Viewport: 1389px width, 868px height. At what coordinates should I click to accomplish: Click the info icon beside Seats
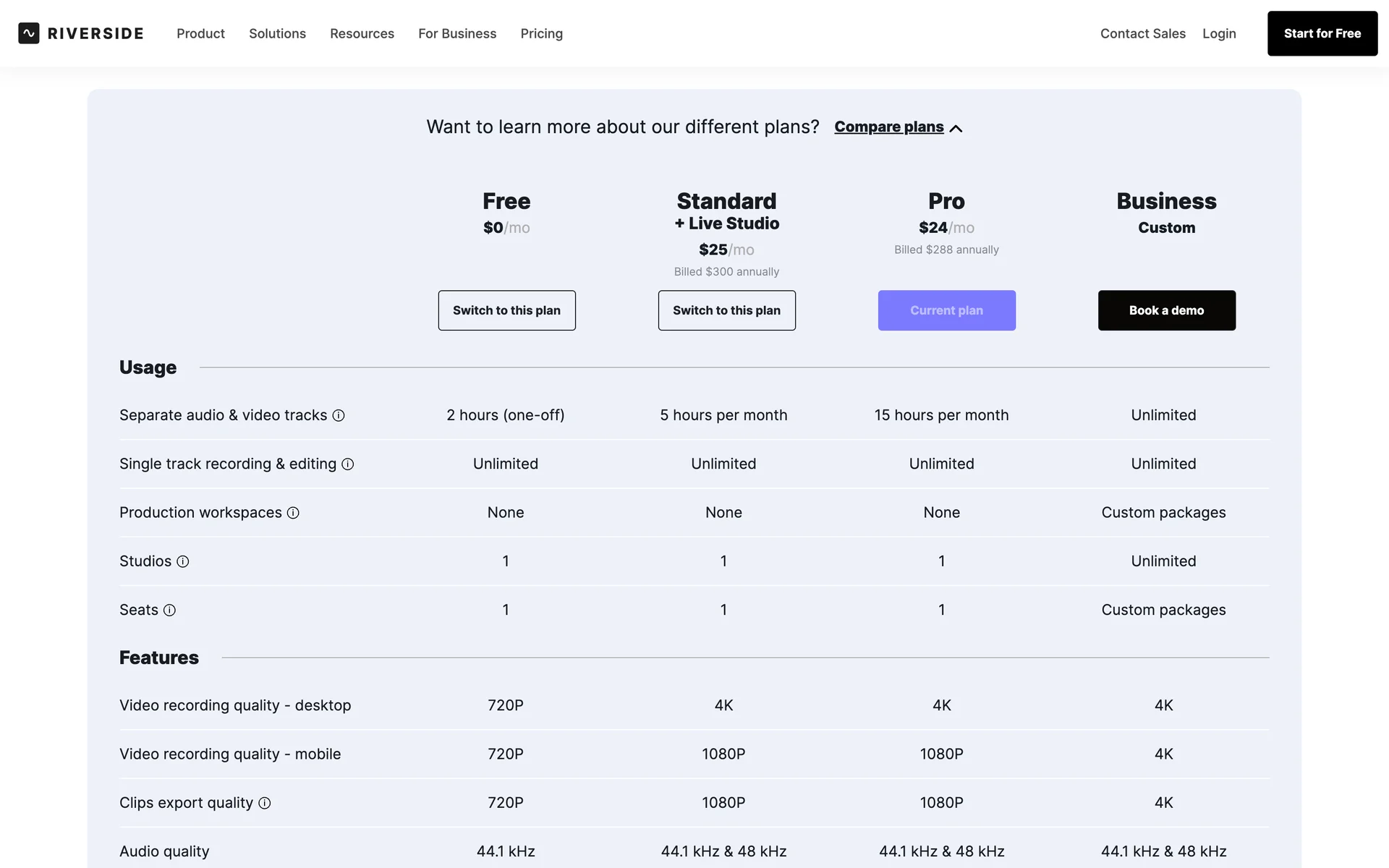pos(169,610)
